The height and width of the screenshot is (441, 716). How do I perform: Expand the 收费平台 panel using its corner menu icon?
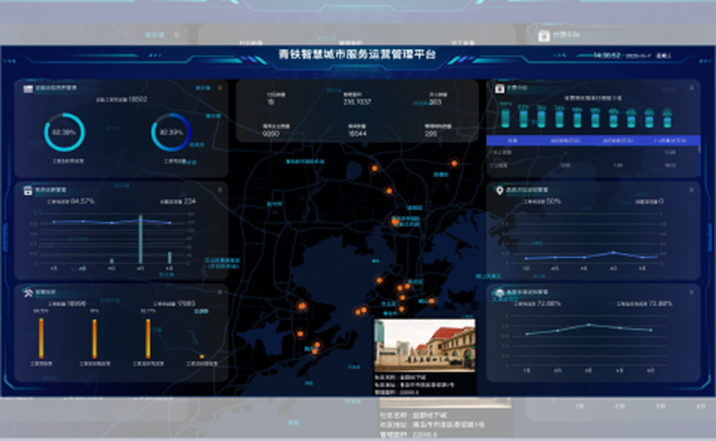[690, 88]
